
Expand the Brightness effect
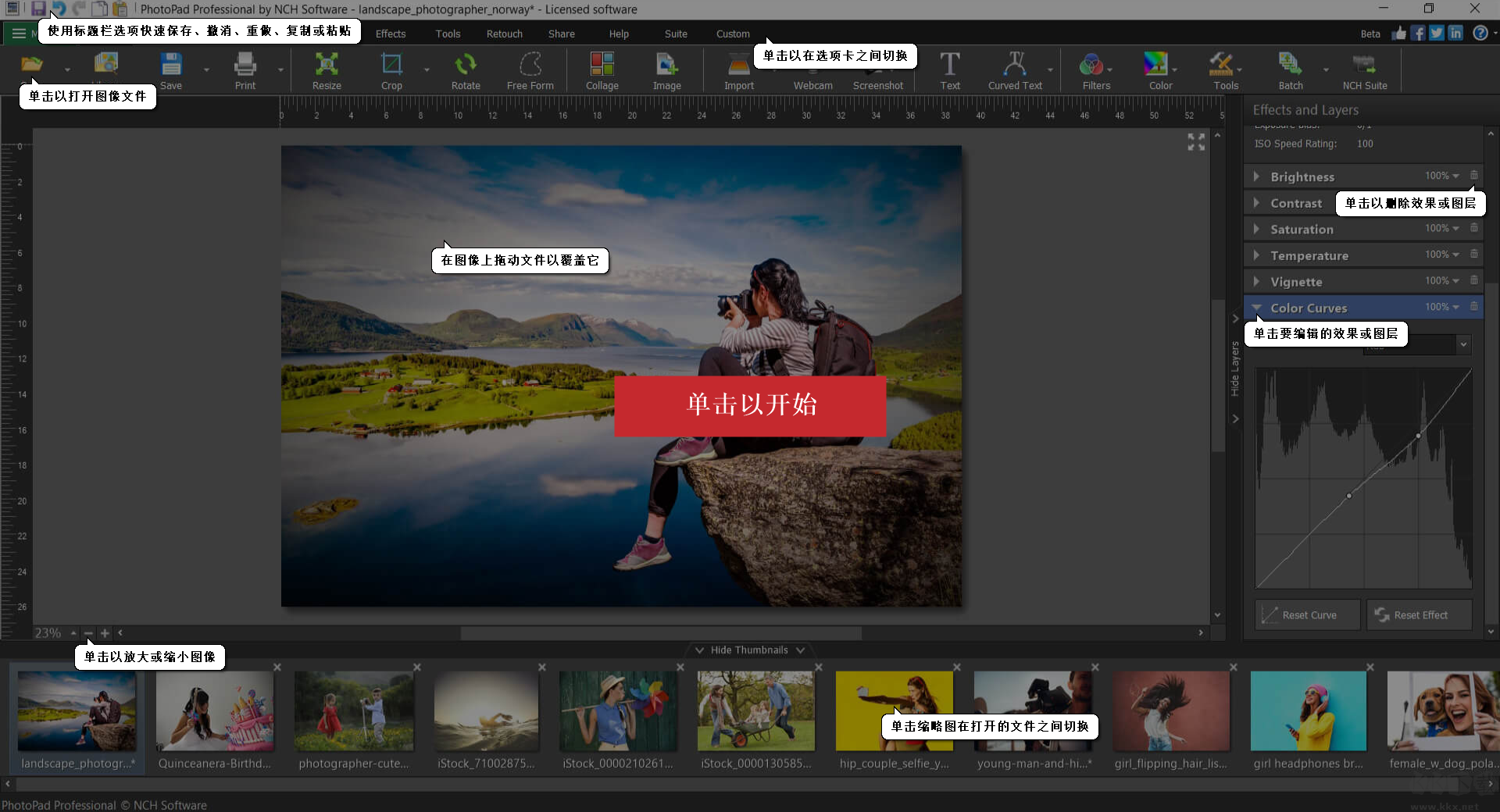pos(1256,176)
